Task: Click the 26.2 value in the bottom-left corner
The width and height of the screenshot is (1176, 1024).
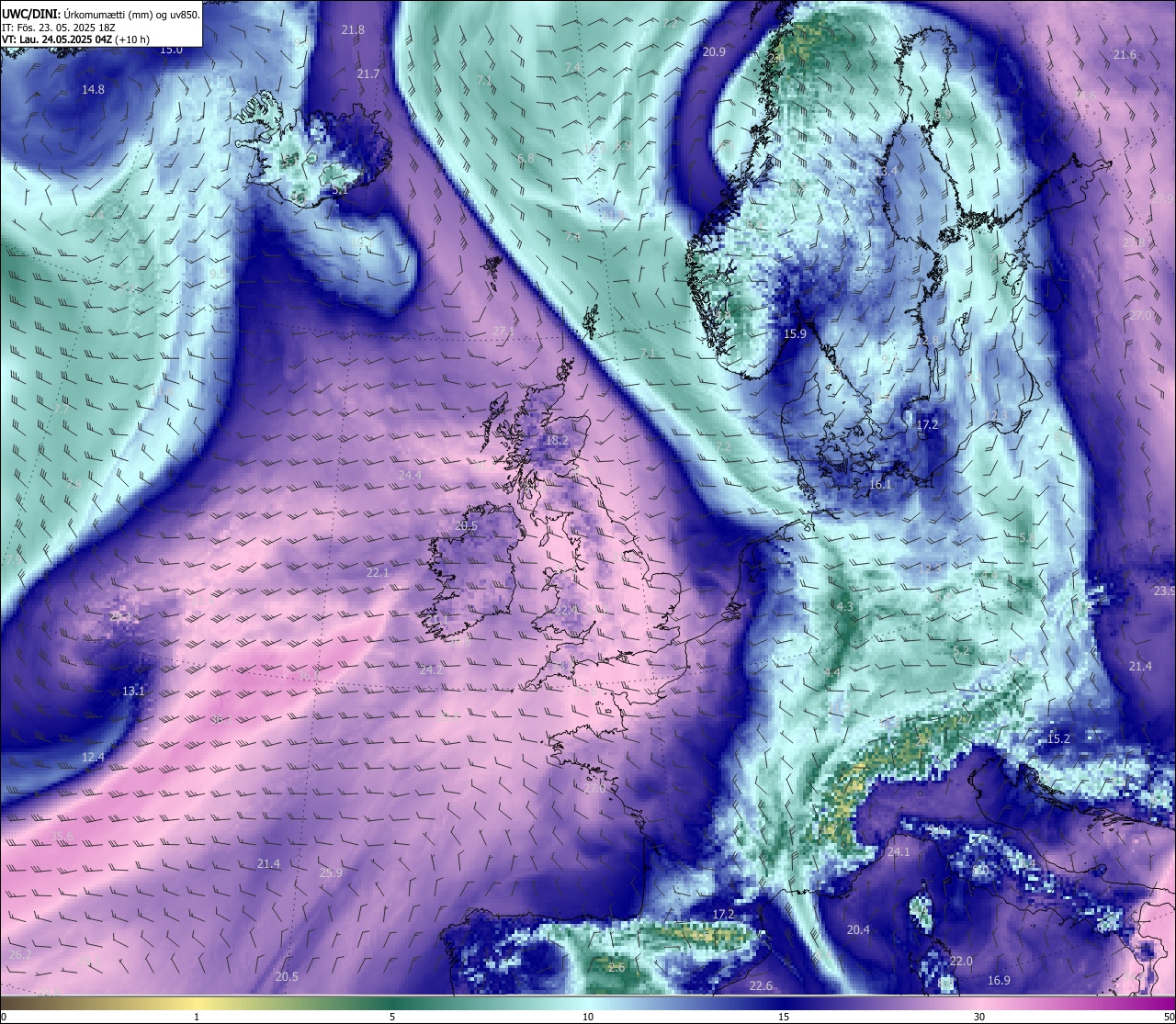Action: tap(19, 955)
